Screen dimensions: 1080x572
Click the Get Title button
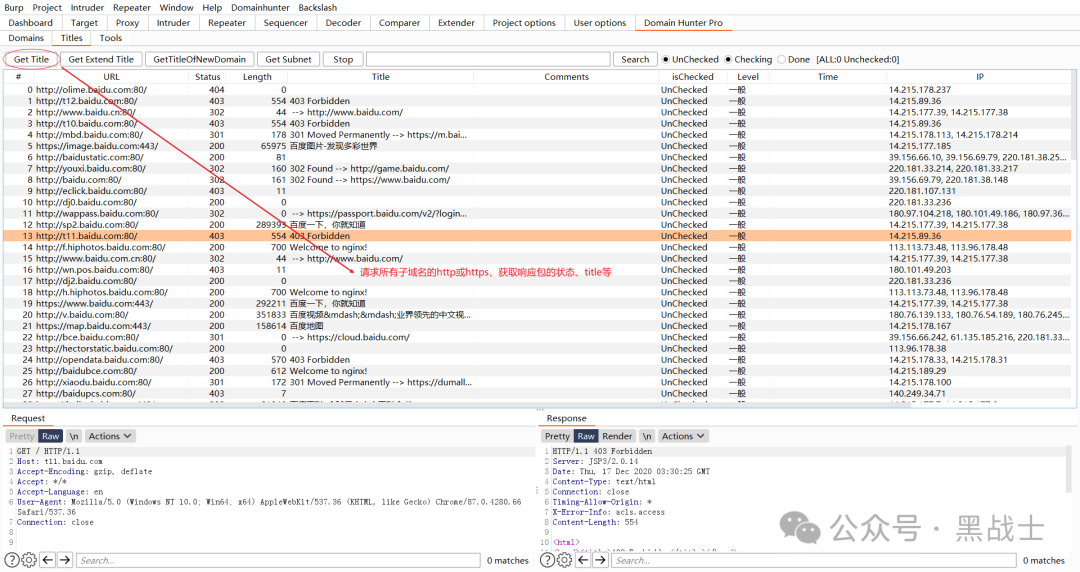point(32,59)
